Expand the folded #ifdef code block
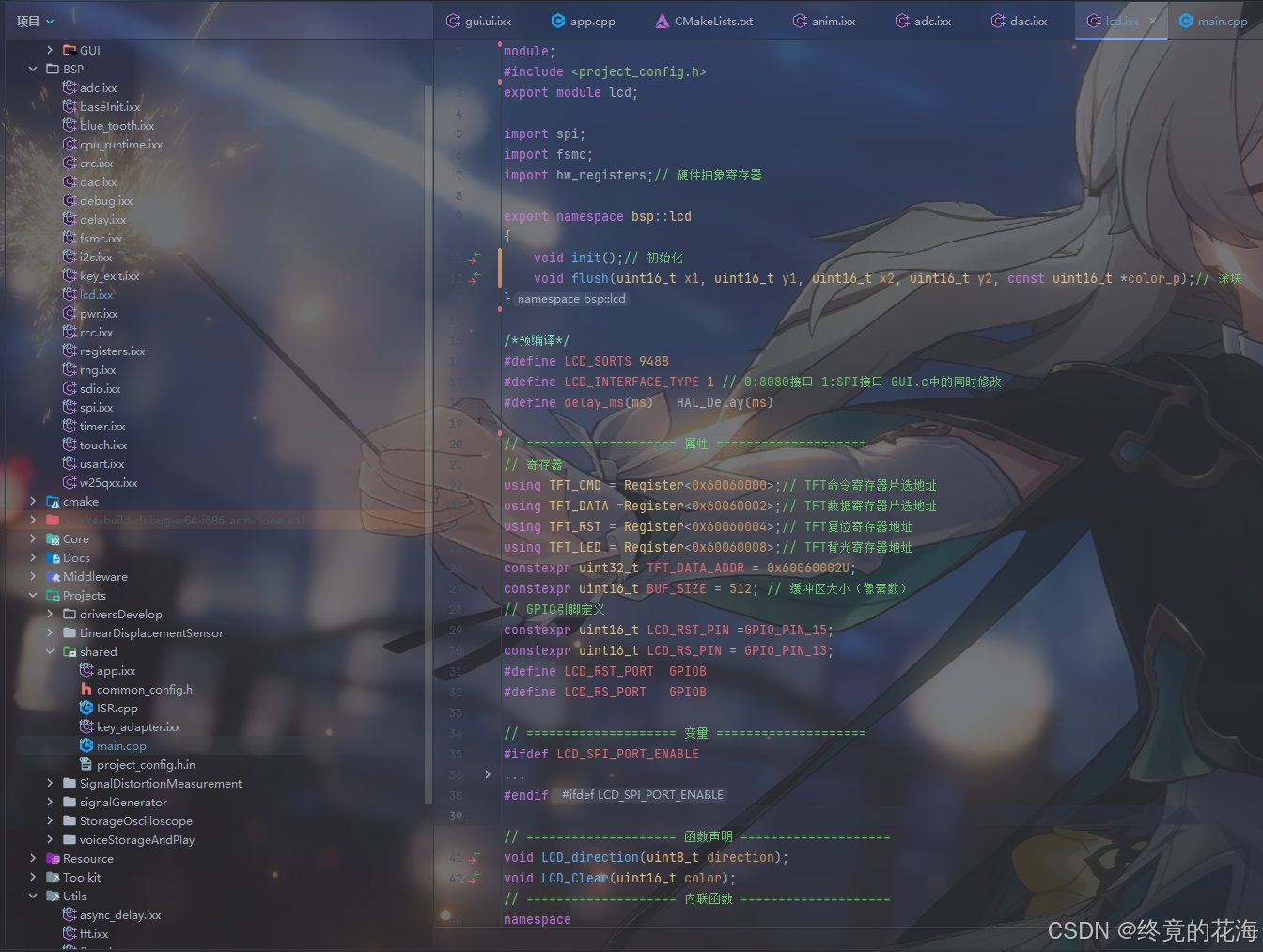This screenshot has height=952, width=1263. coord(488,774)
